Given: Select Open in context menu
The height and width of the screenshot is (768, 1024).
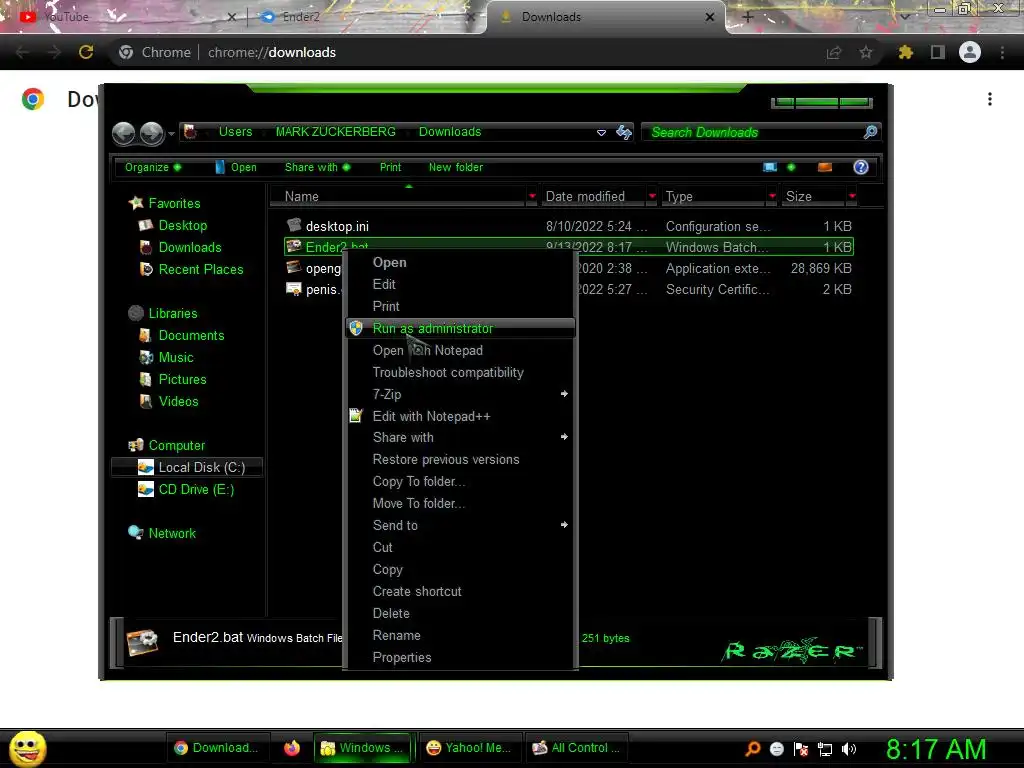Looking at the screenshot, I should 460,263.
